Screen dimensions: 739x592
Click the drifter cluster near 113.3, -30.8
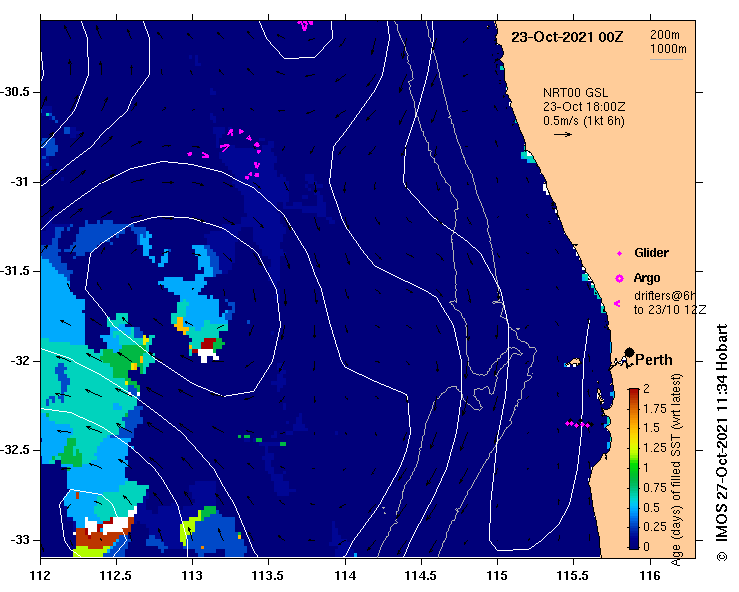tap(242, 153)
